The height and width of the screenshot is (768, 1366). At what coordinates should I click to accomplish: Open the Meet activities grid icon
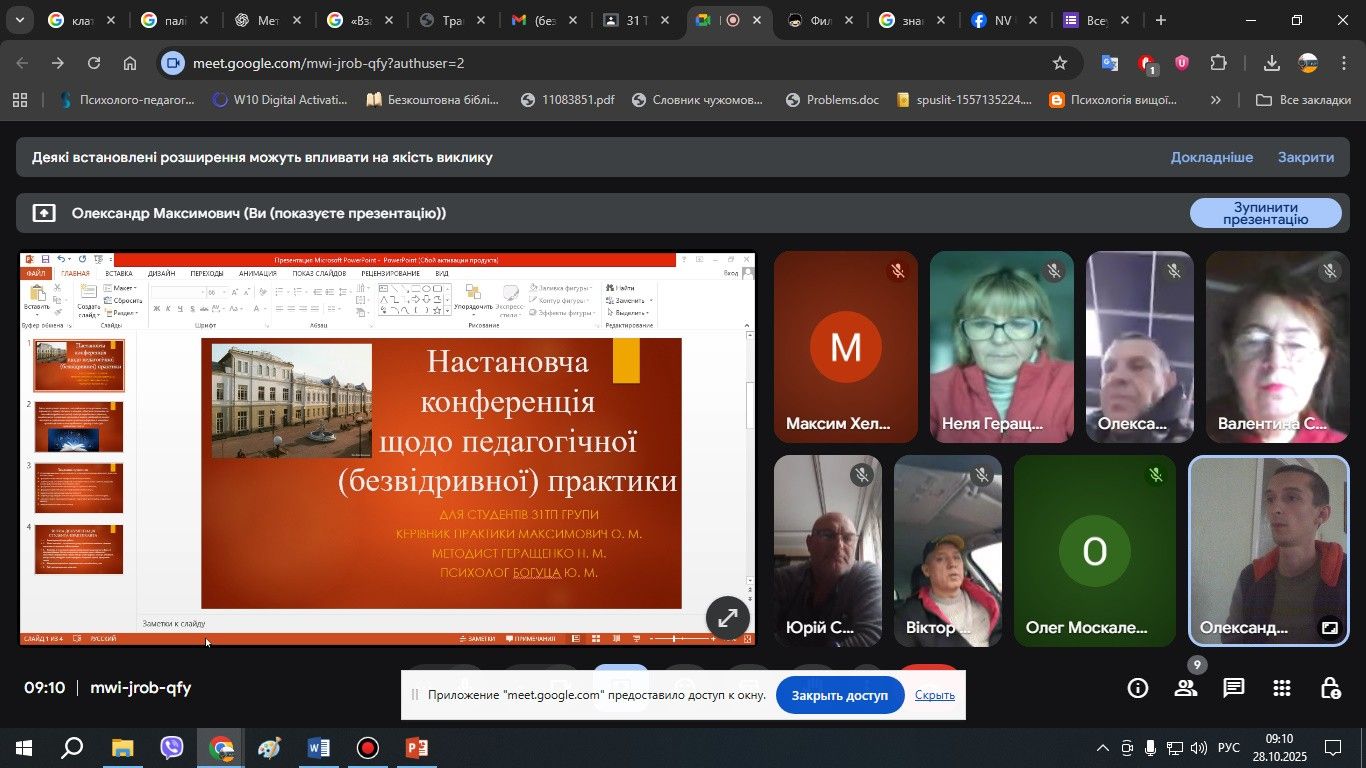1282,688
